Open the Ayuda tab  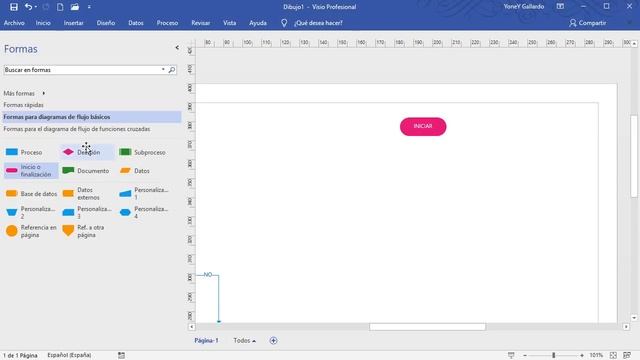click(258, 23)
